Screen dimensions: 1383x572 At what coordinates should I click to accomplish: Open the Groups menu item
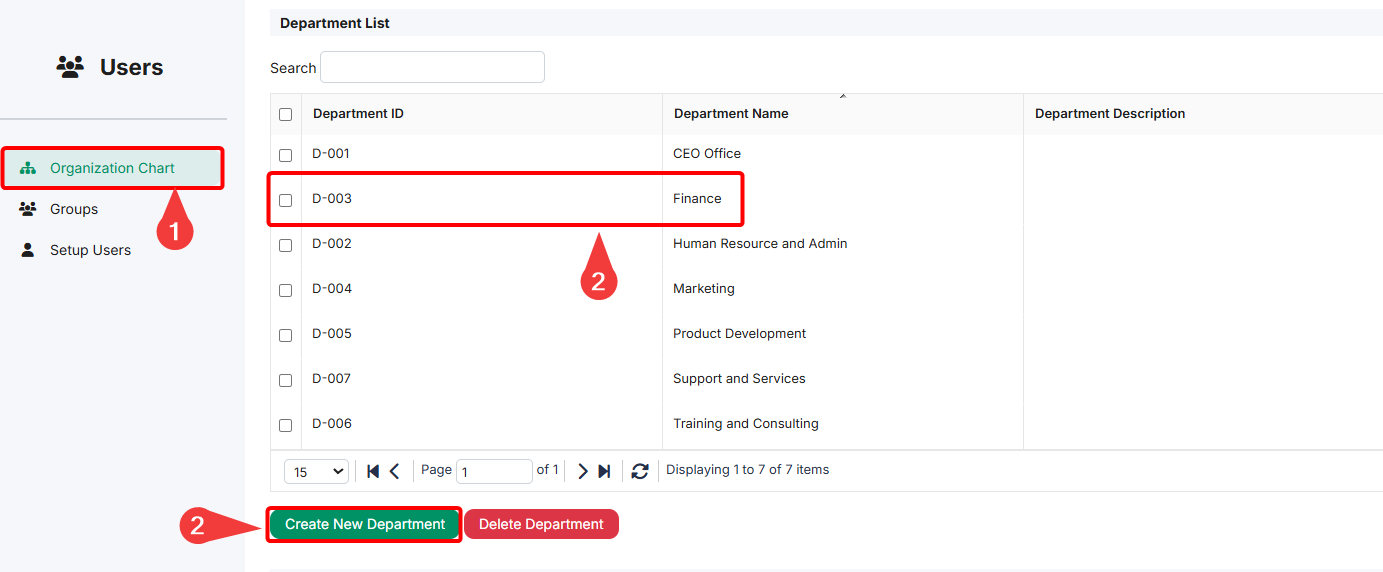point(74,209)
